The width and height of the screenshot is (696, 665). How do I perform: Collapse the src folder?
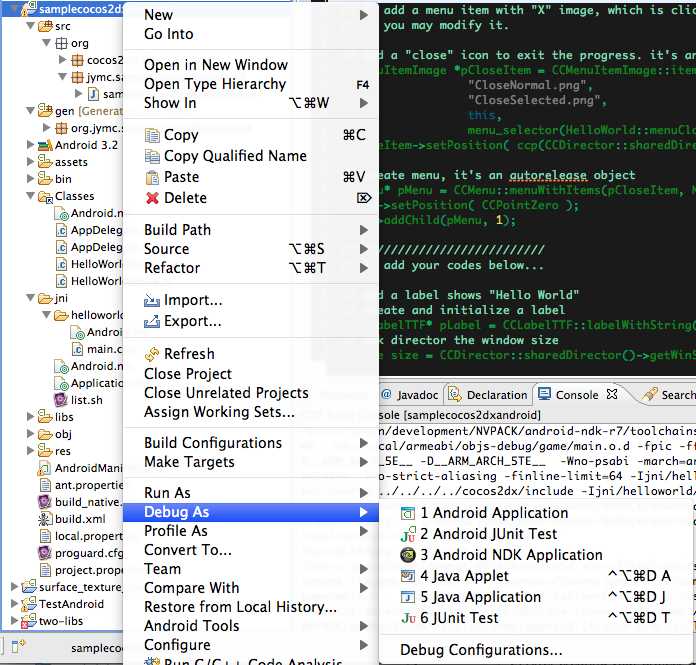click(30, 26)
